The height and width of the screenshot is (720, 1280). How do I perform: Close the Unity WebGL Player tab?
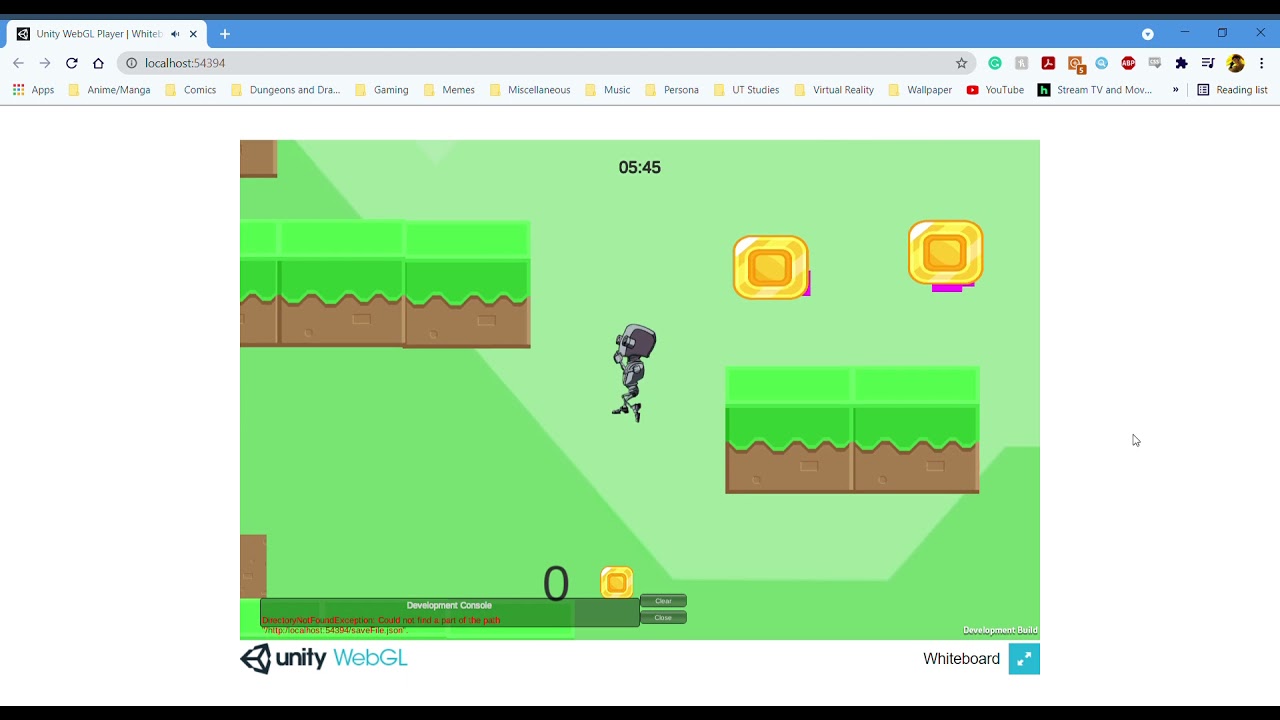coord(193,34)
